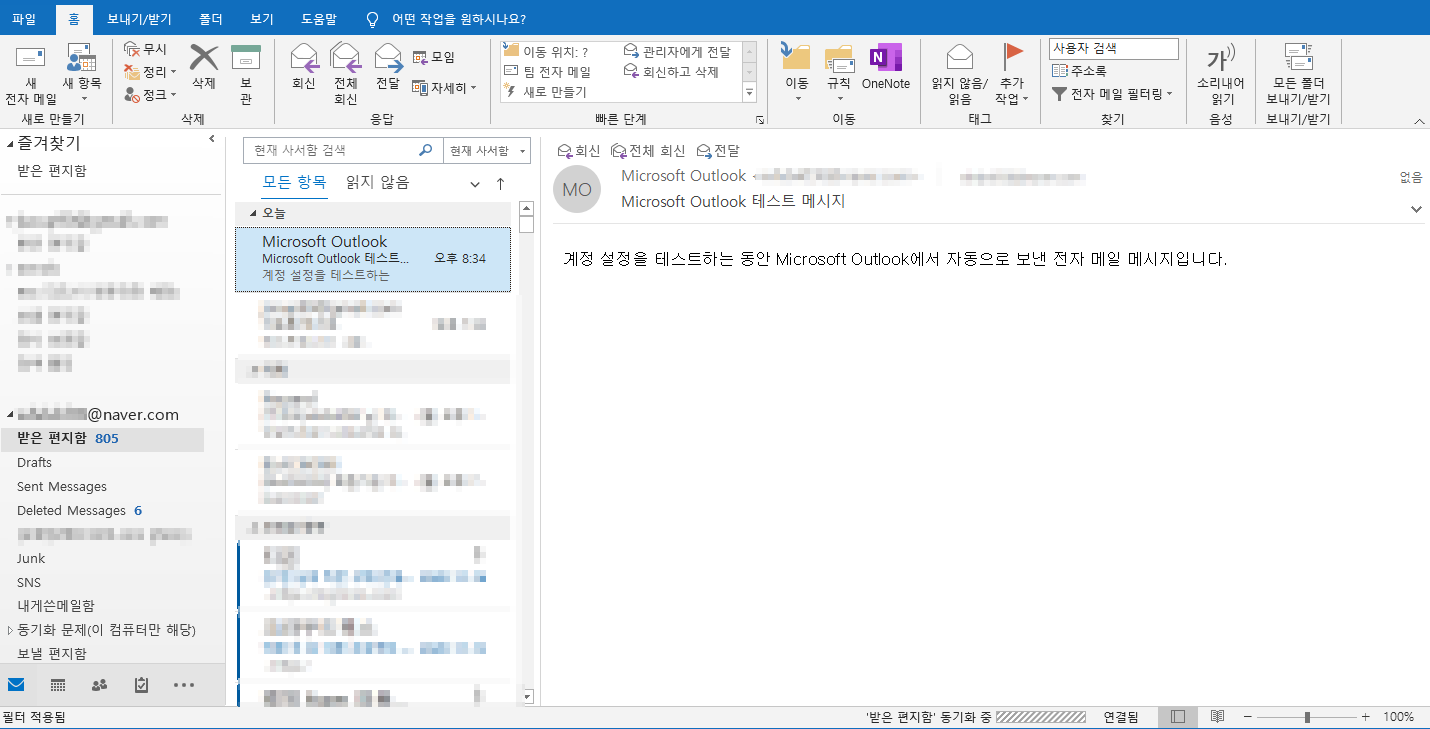Open Tasks icon in navigation bar
This screenshot has height=729, width=1430.
(x=141, y=685)
